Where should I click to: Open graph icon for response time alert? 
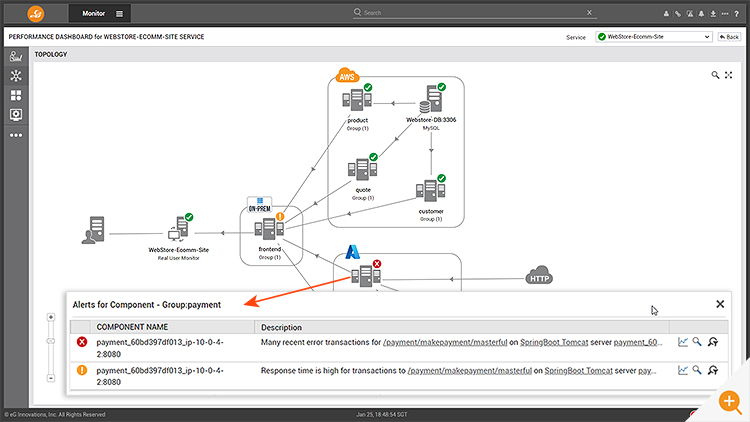(683, 370)
